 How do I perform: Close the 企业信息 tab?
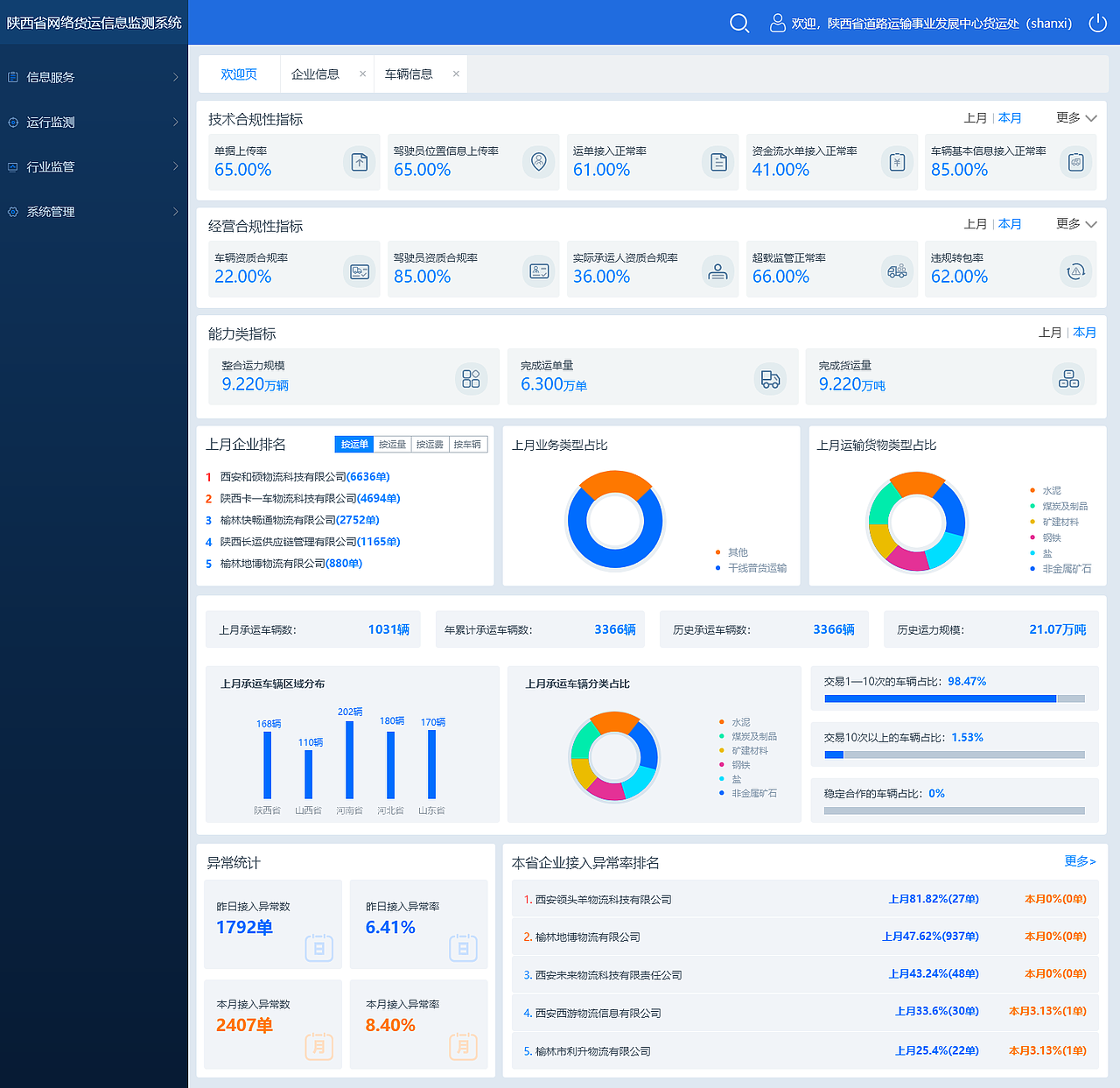(362, 74)
